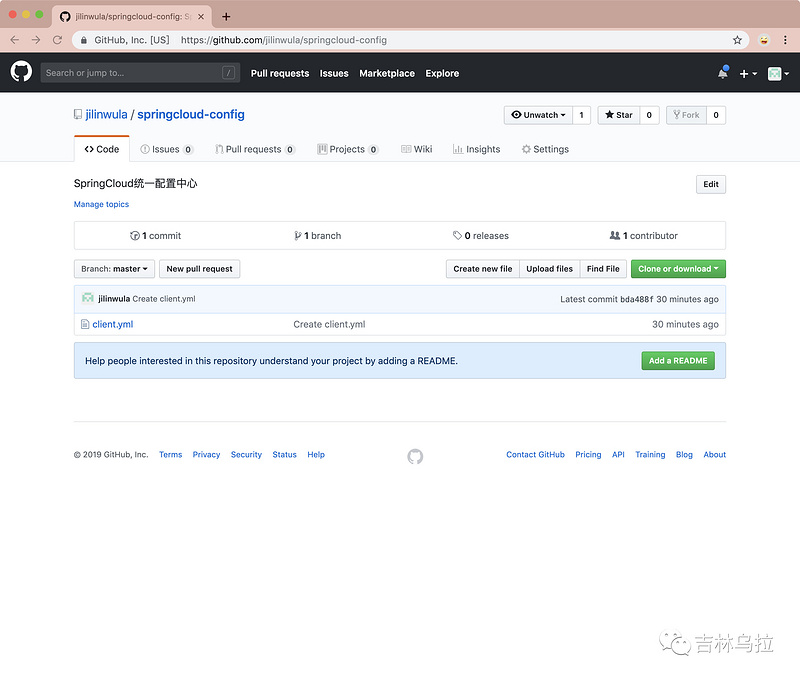Open the notifications bell

pos(722,73)
